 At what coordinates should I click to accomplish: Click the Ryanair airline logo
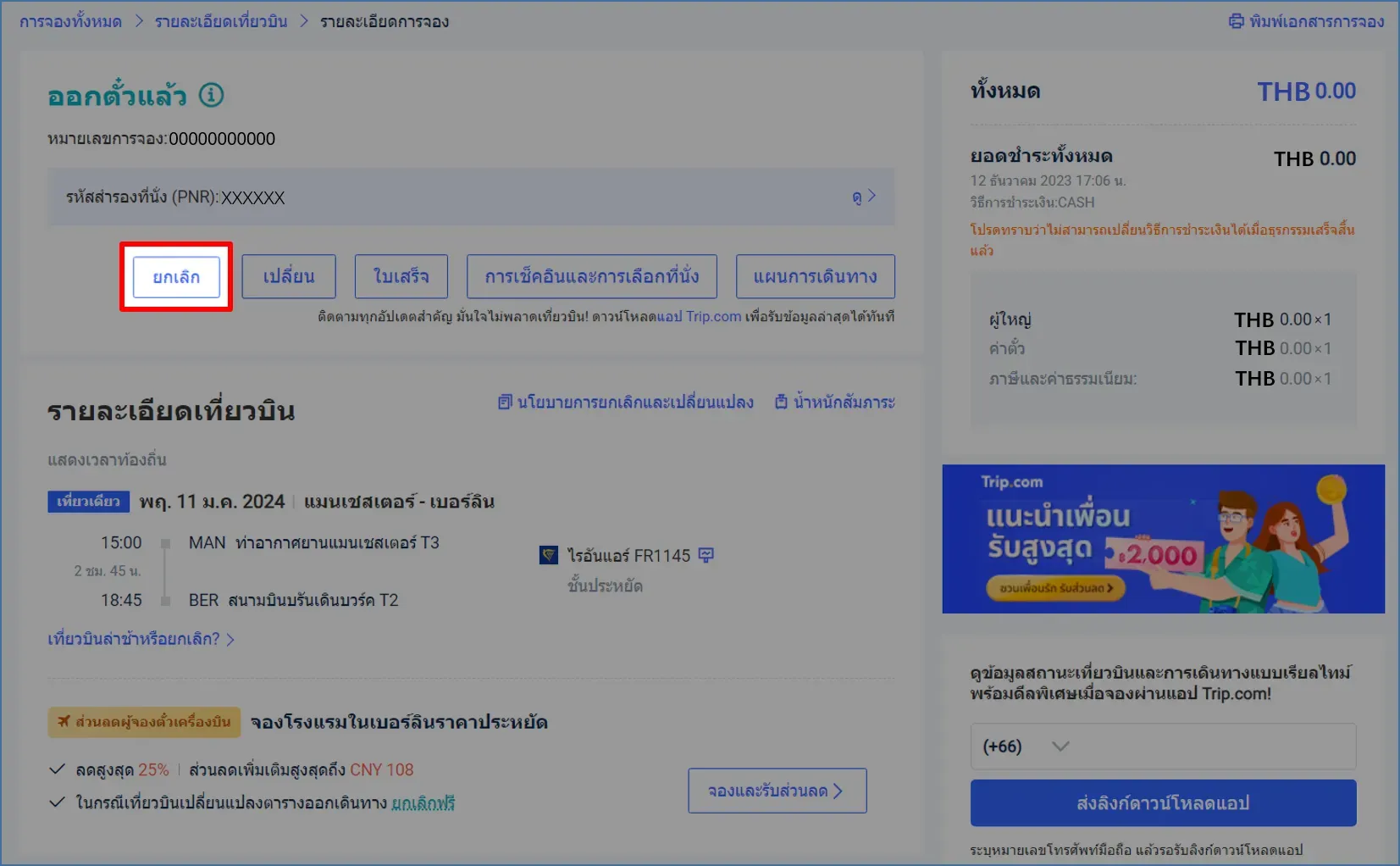pos(549,555)
